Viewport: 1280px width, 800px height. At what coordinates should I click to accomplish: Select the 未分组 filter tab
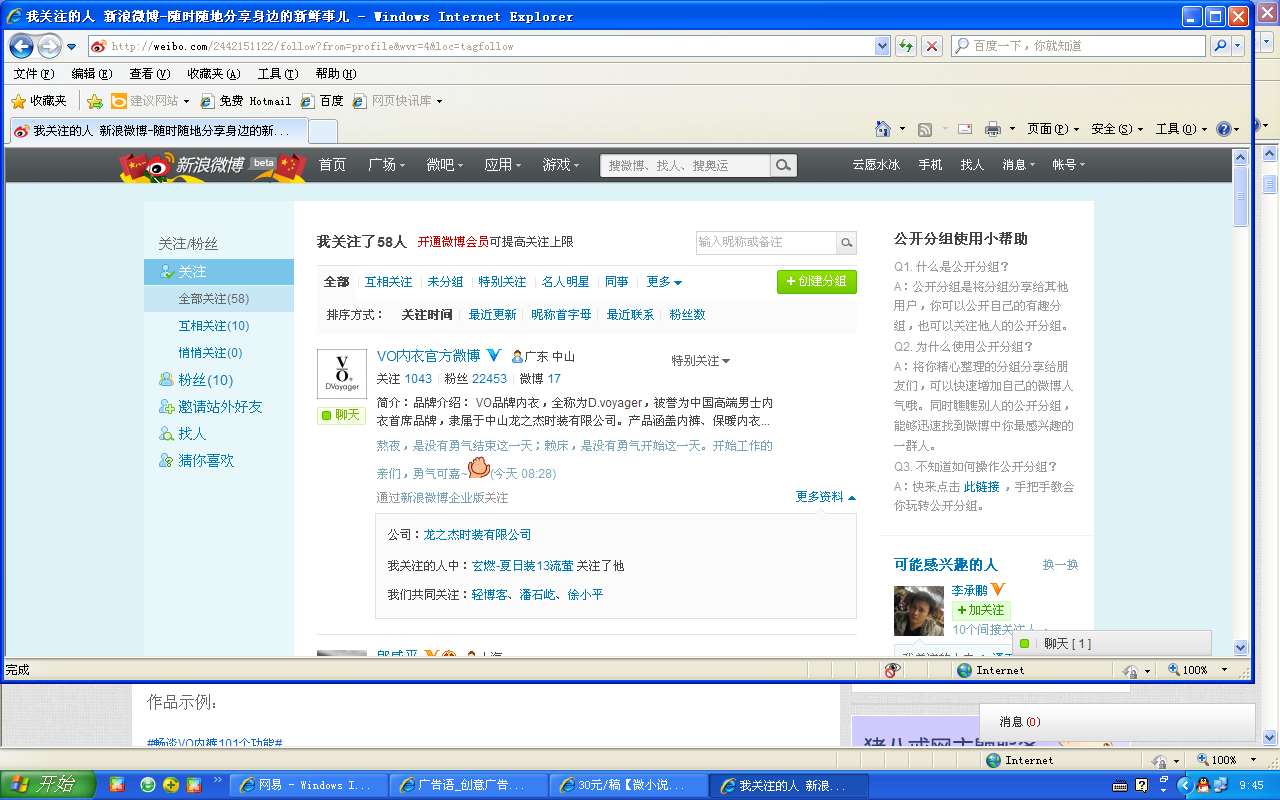[x=445, y=282]
